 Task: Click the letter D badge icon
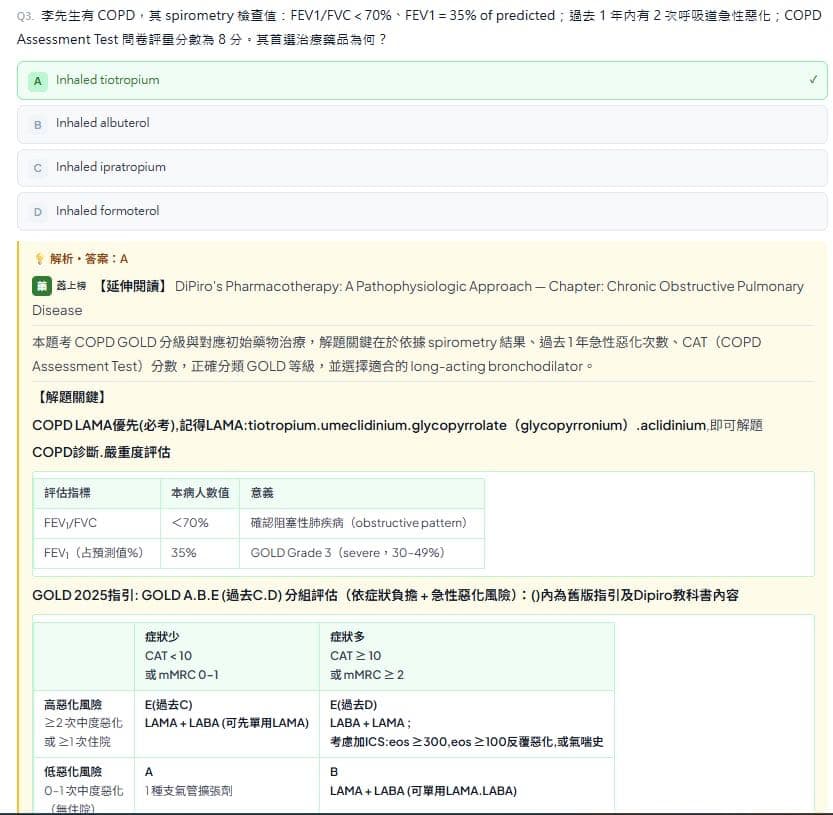pos(38,211)
